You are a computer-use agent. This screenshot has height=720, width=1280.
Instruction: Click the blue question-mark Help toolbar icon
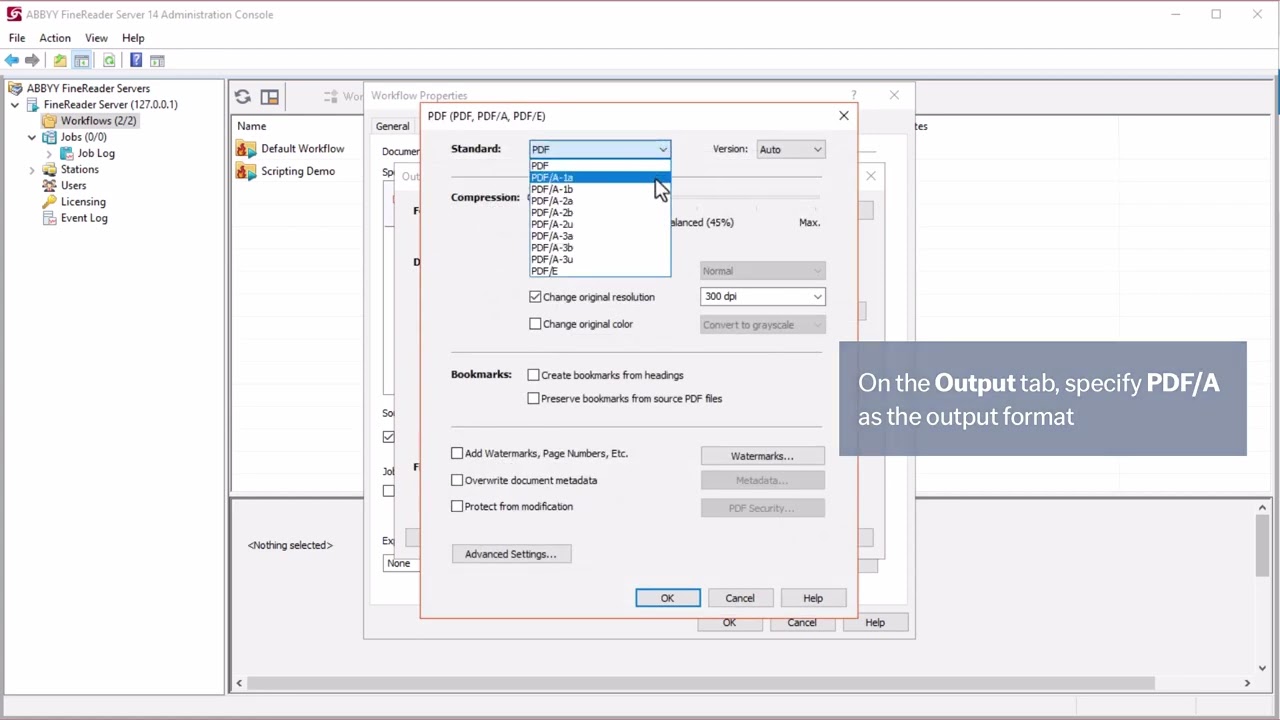point(136,61)
